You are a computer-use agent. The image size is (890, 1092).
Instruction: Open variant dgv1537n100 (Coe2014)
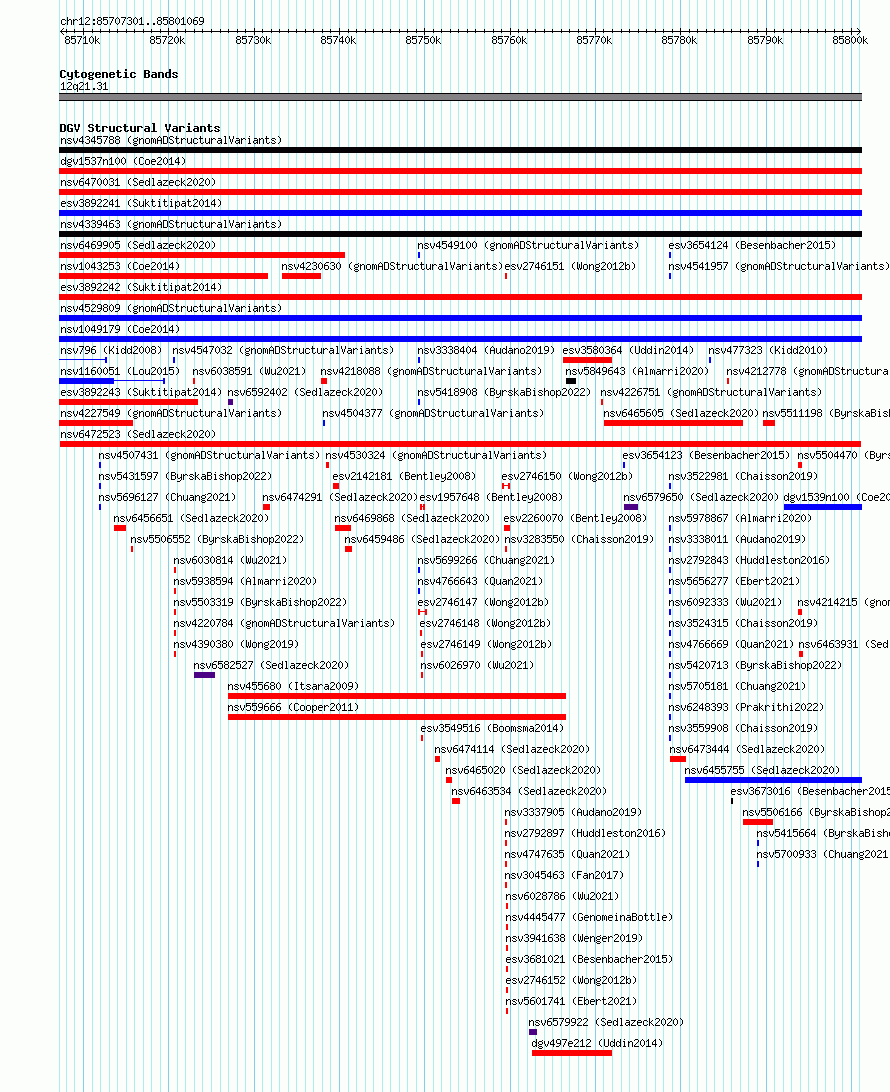pos(123,161)
